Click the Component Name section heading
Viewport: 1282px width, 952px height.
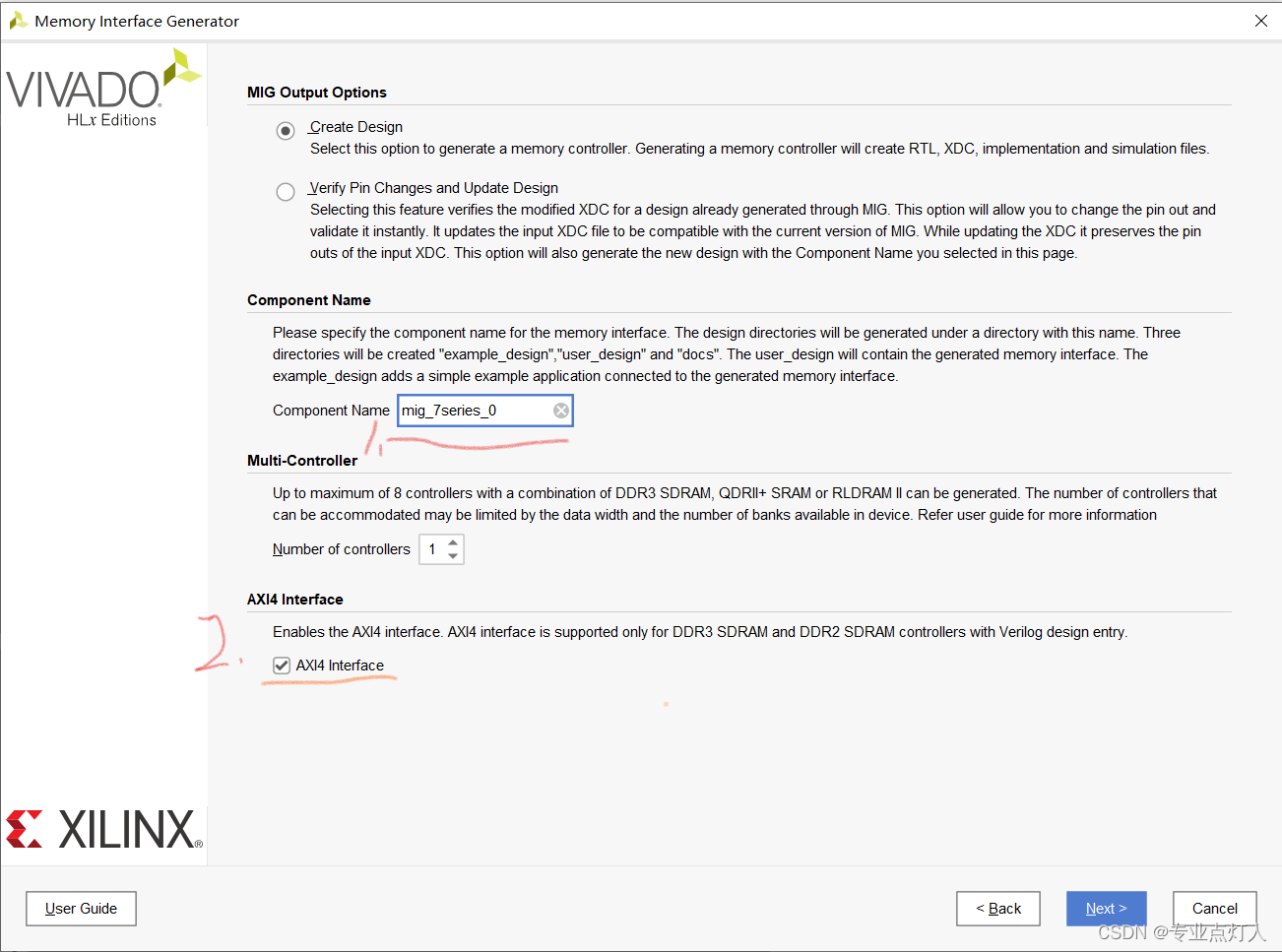[x=309, y=300]
